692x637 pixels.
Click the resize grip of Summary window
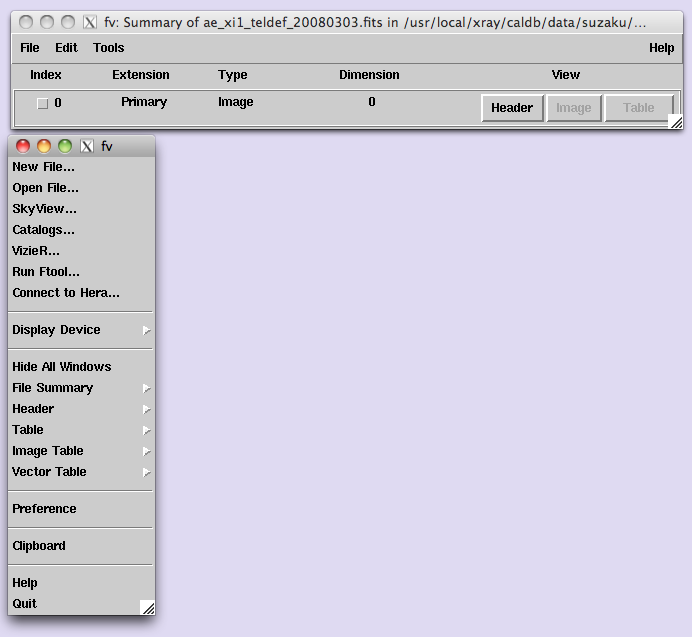[676, 121]
